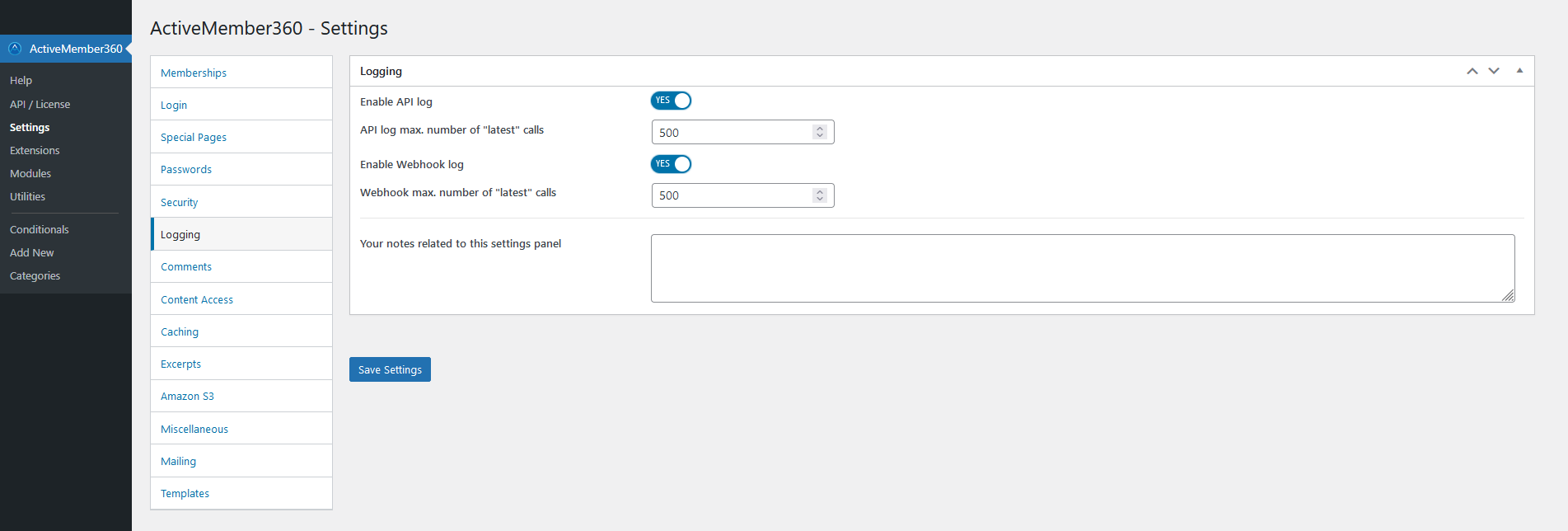Select Modules in the sidebar

click(30, 173)
